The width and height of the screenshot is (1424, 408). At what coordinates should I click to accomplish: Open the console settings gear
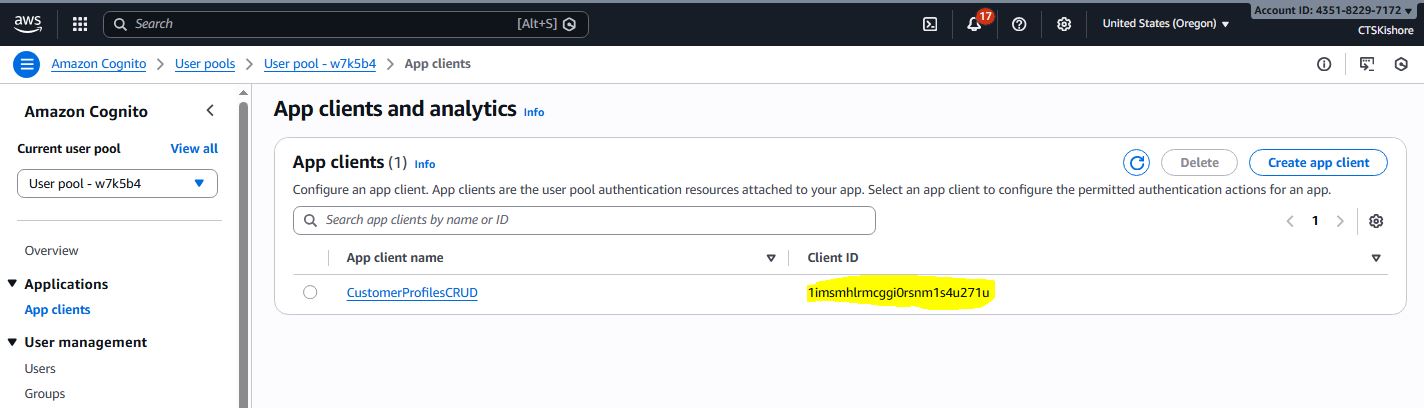(1064, 24)
